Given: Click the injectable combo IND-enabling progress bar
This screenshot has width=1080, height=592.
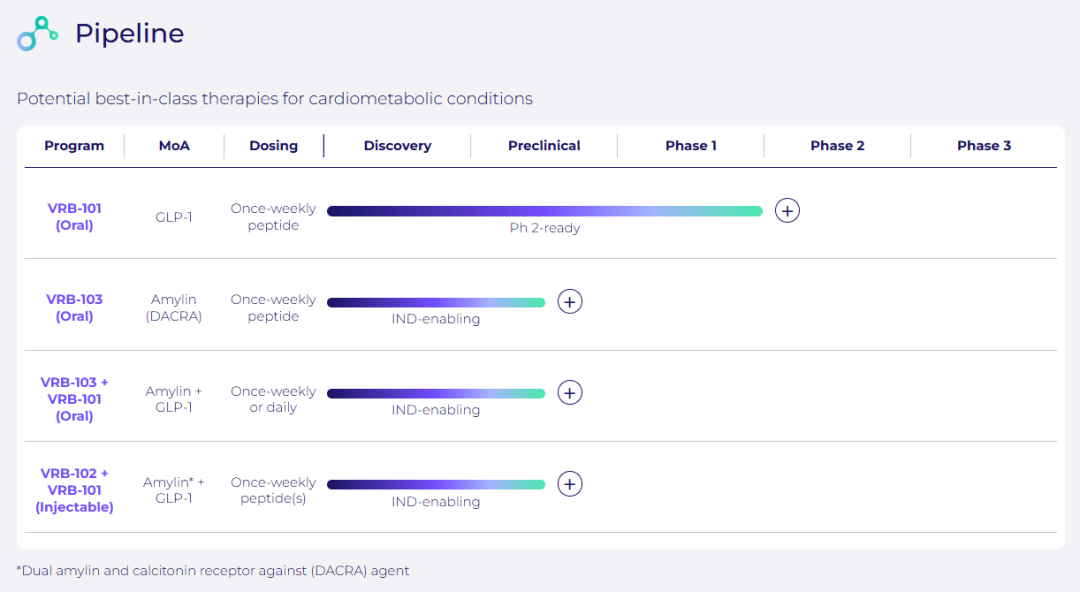Looking at the screenshot, I should (436, 484).
